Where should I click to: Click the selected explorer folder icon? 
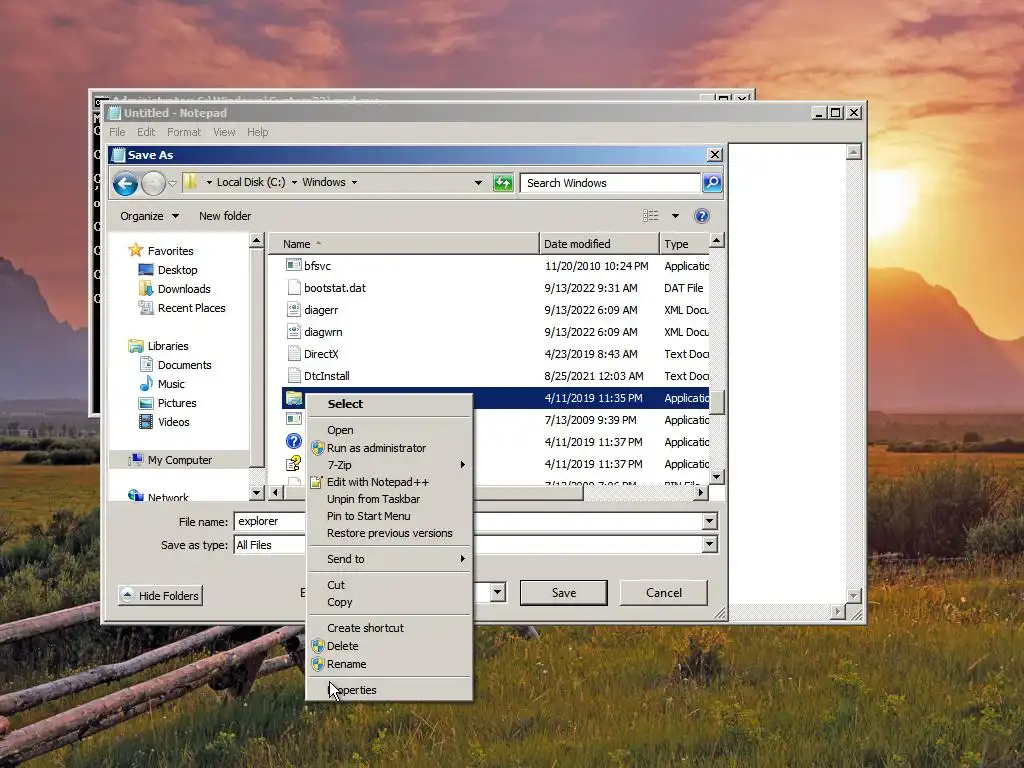pos(294,398)
